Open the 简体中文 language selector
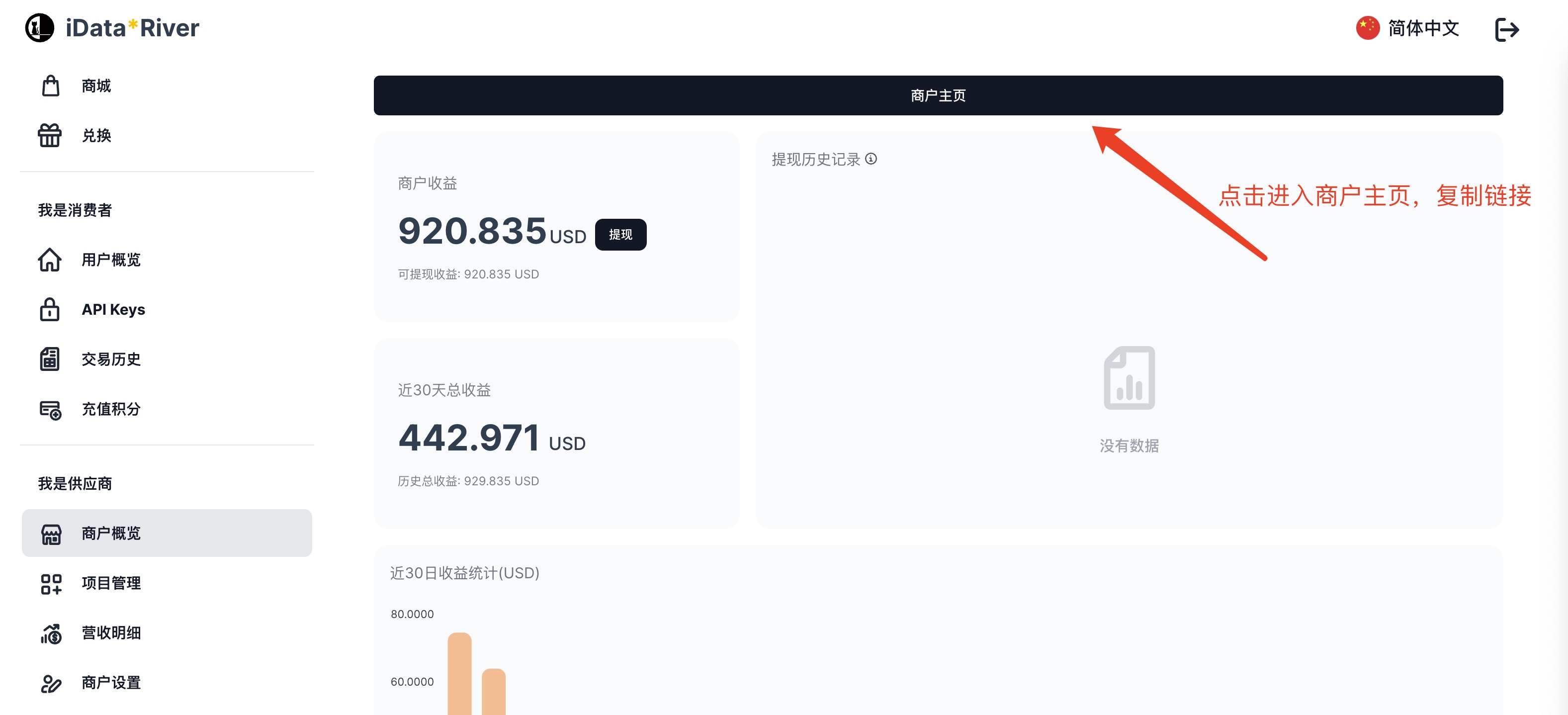1568x715 pixels. (1407, 28)
